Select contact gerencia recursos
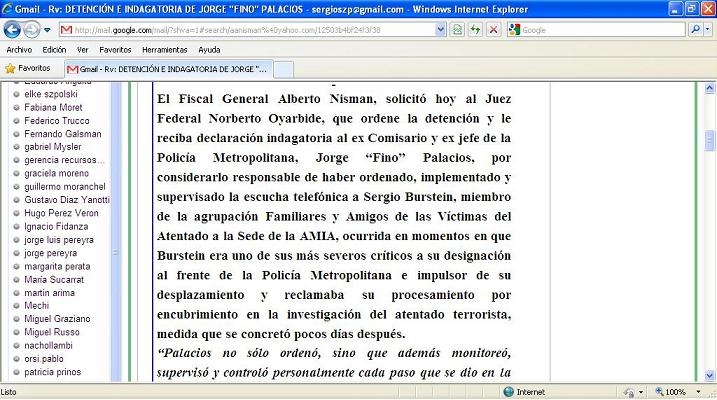Image resolution: width=717 pixels, height=400 pixels. pos(64,160)
